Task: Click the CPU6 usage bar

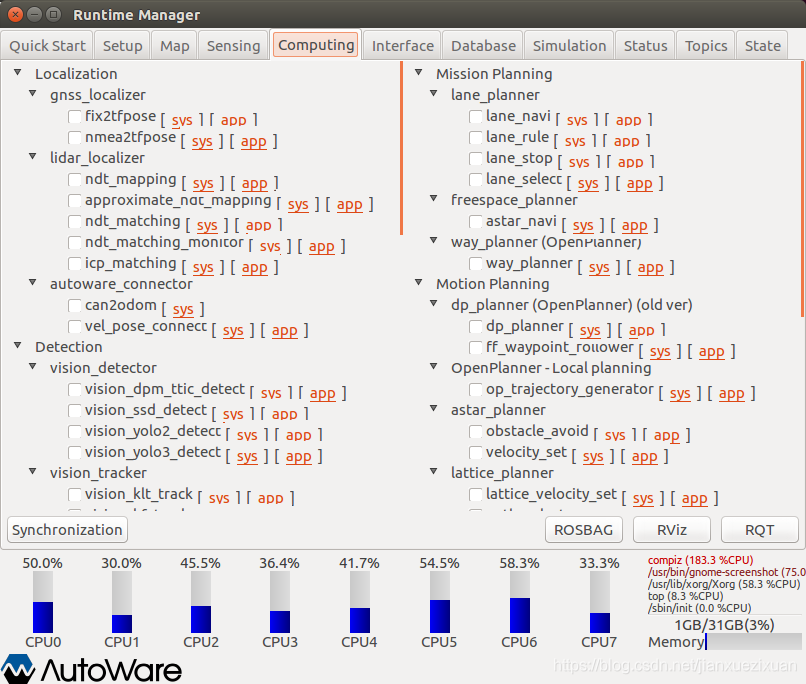Action: click(x=520, y=602)
